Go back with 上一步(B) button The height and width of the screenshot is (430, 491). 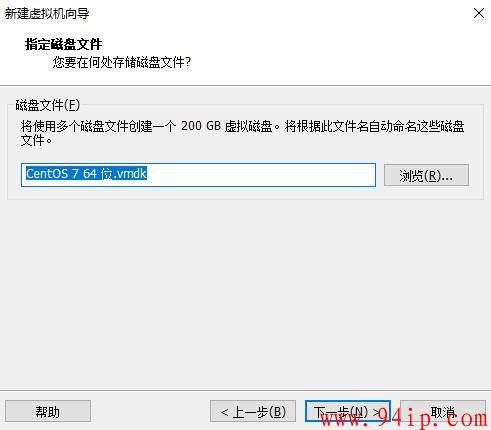[x=253, y=411]
